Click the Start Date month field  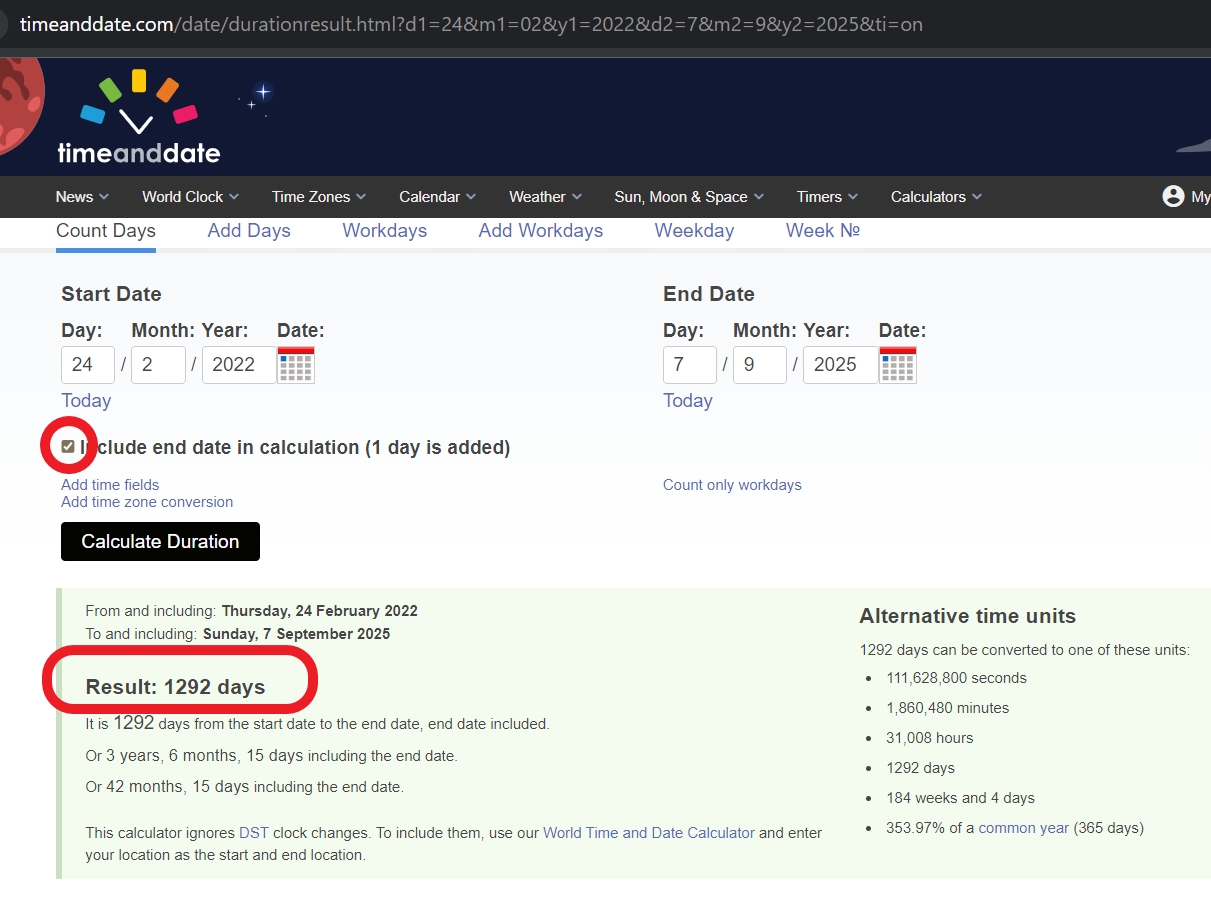[x=158, y=365]
